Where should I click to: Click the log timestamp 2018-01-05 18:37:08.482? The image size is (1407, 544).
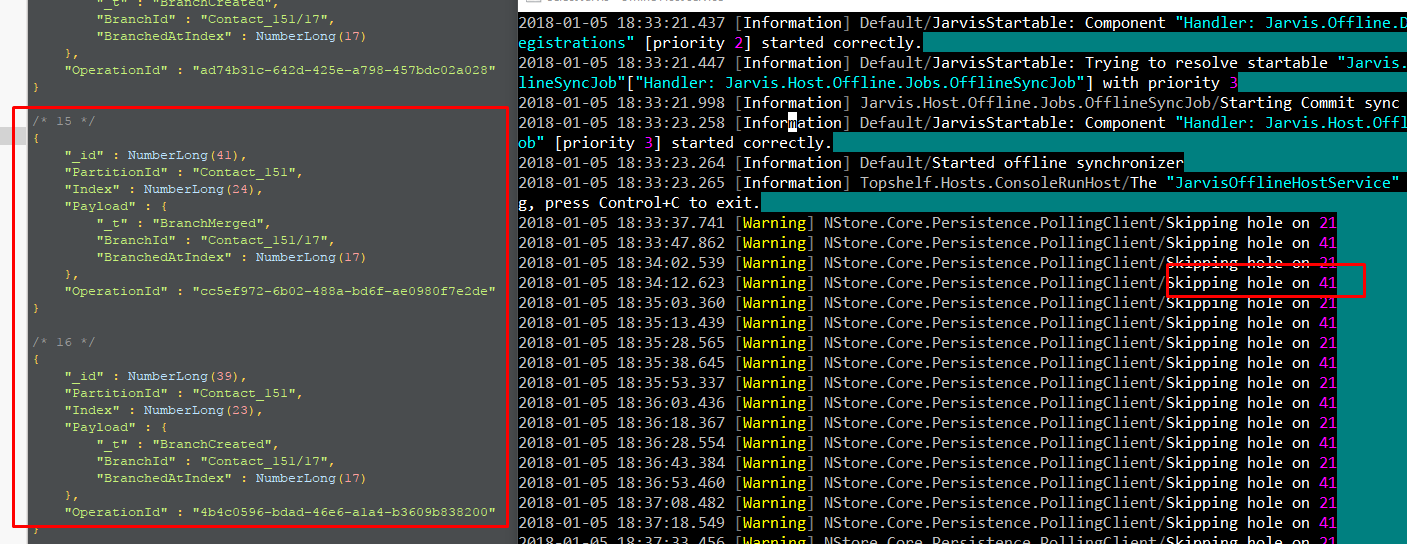[x=624, y=502]
